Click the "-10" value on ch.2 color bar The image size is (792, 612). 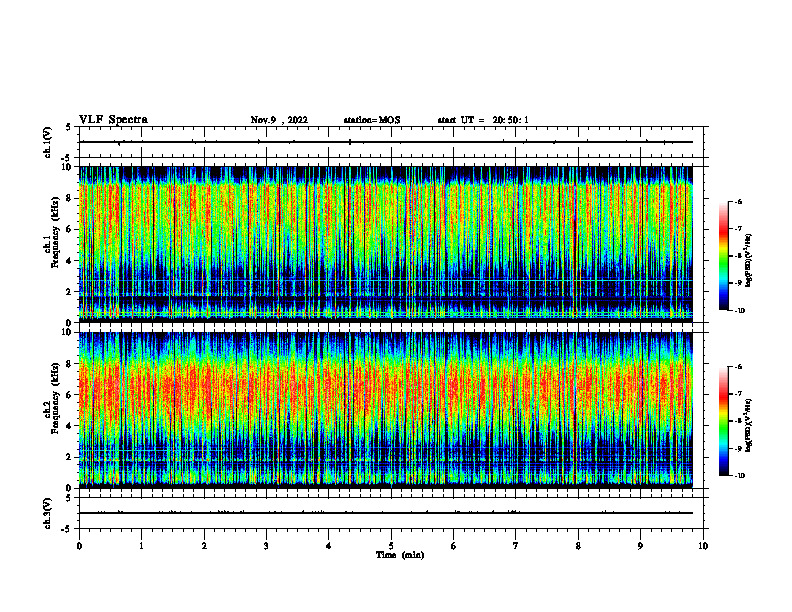click(x=739, y=475)
